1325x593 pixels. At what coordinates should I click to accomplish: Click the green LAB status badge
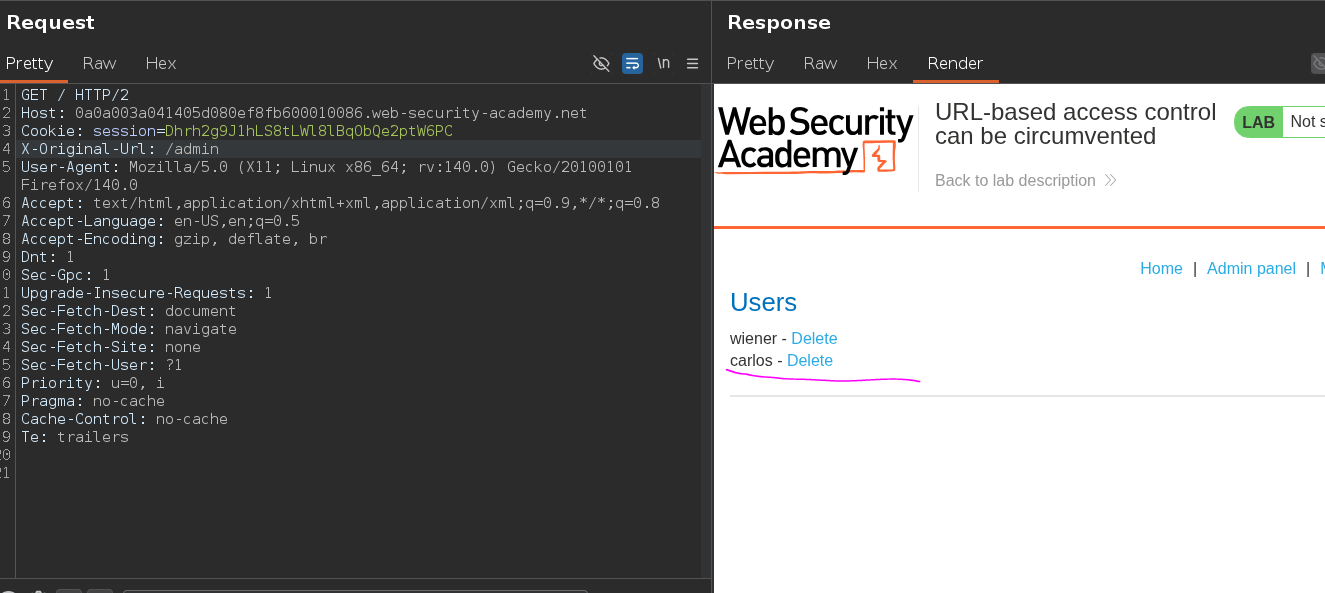tap(1258, 122)
